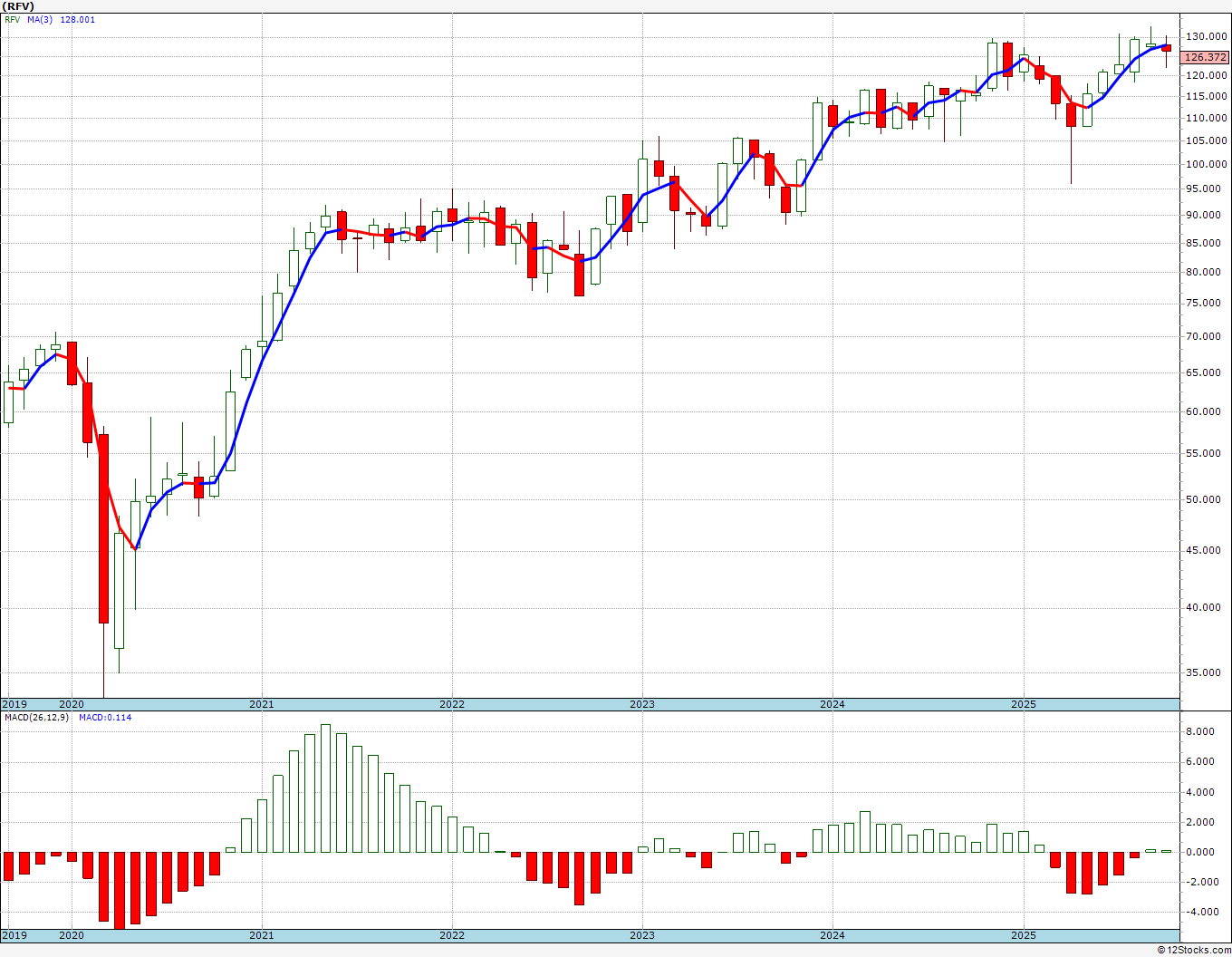1232x957 pixels.
Task: Select the 120.000 price axis label
Action: [1206, 76]
